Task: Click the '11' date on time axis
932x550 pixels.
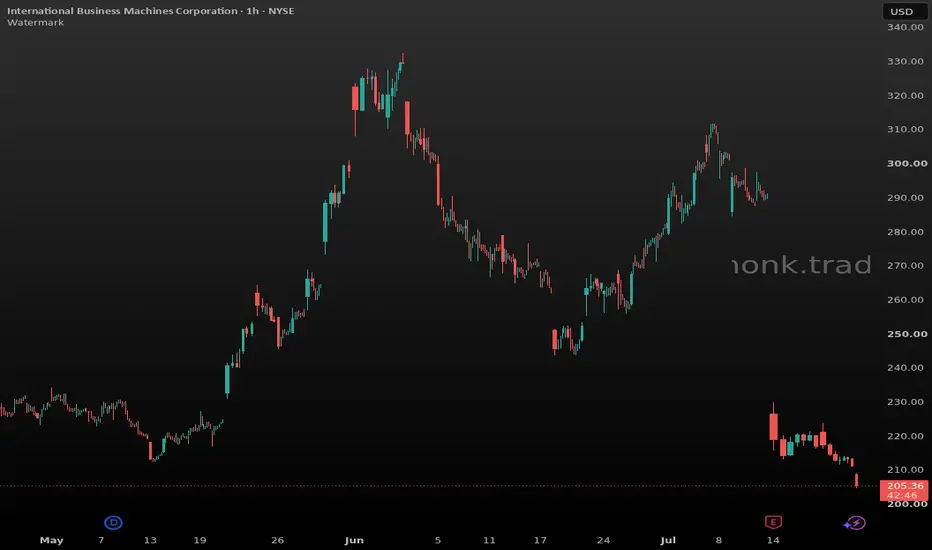Action: pyautogui.click(x=489, y=540)
